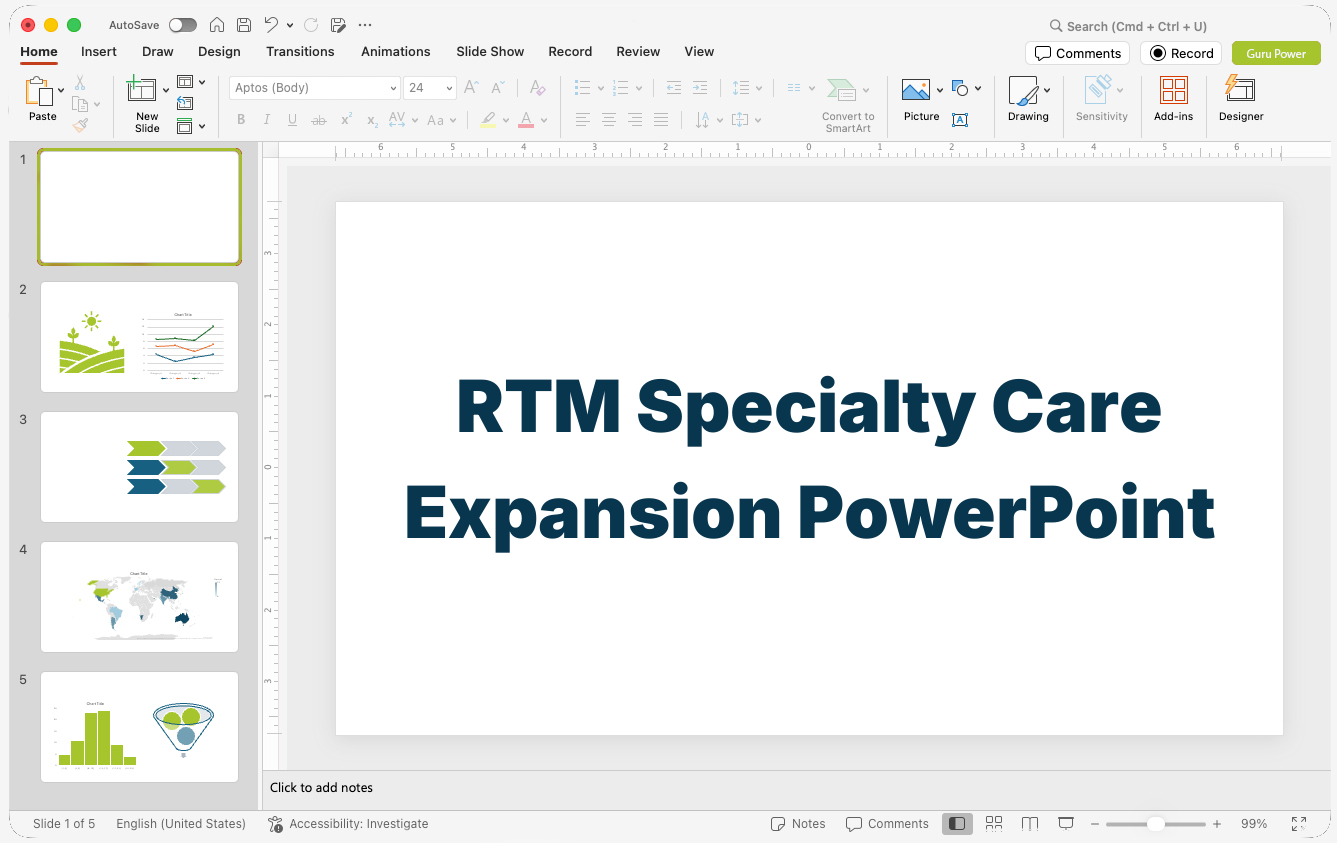Toggle the AutoSave switch
The width and height of the screenshot is (1337, 843).
click(183, 25)
